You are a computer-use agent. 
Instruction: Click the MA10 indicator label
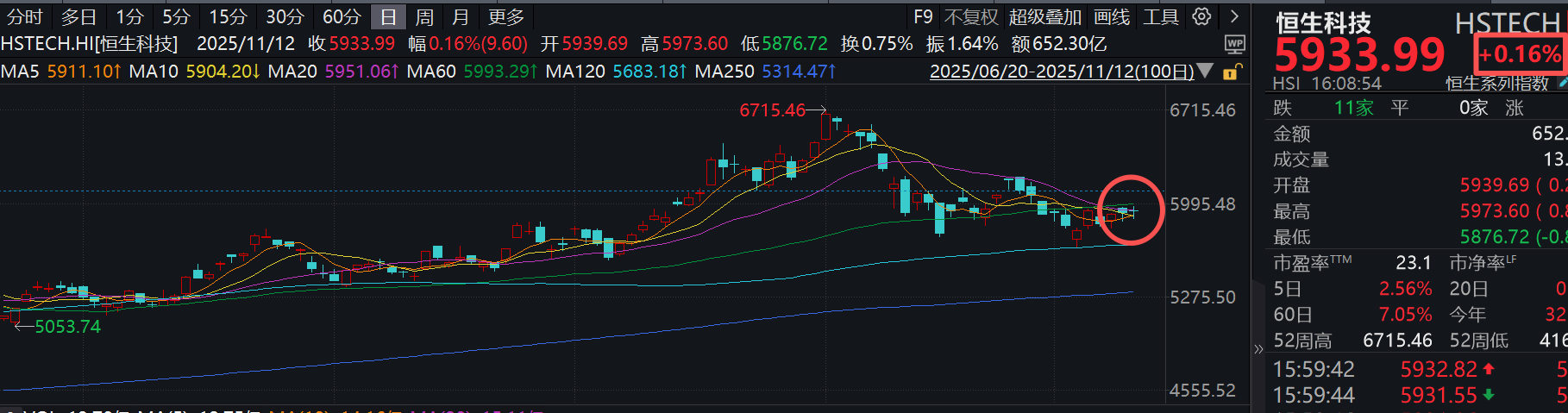coord(154,72)
